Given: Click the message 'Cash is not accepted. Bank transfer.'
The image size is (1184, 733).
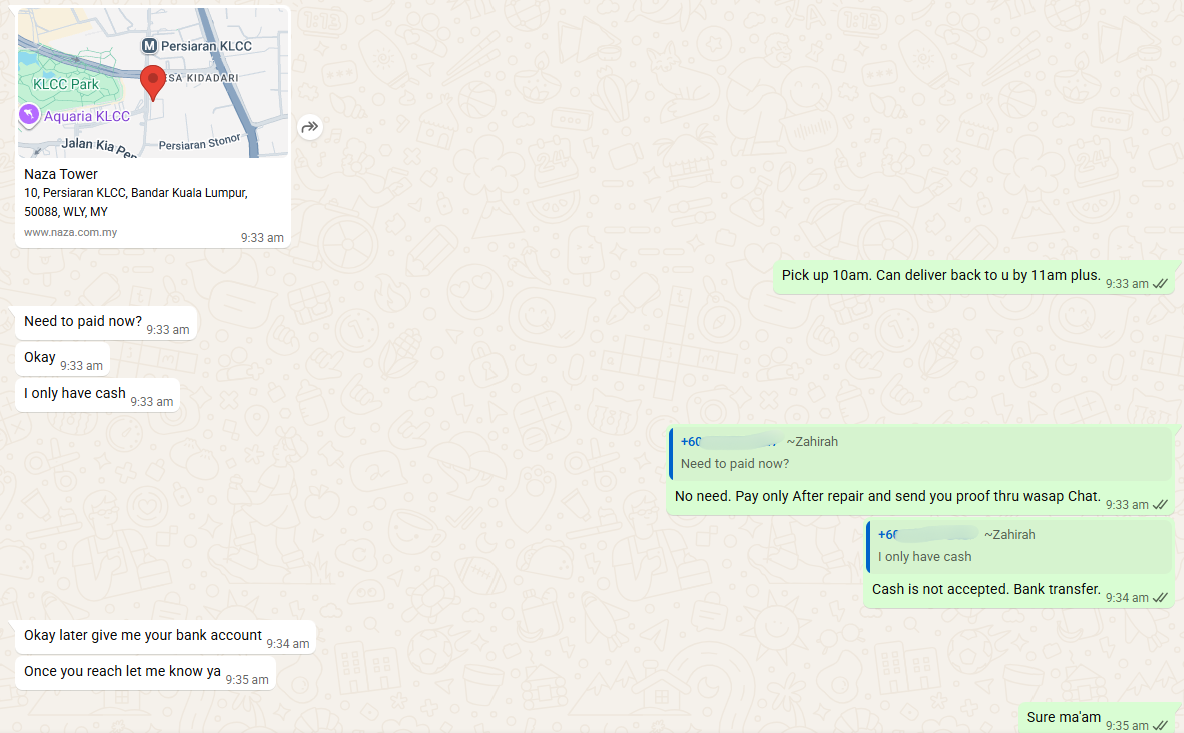Looking at the screenshot, I should [x=986, y=589].
